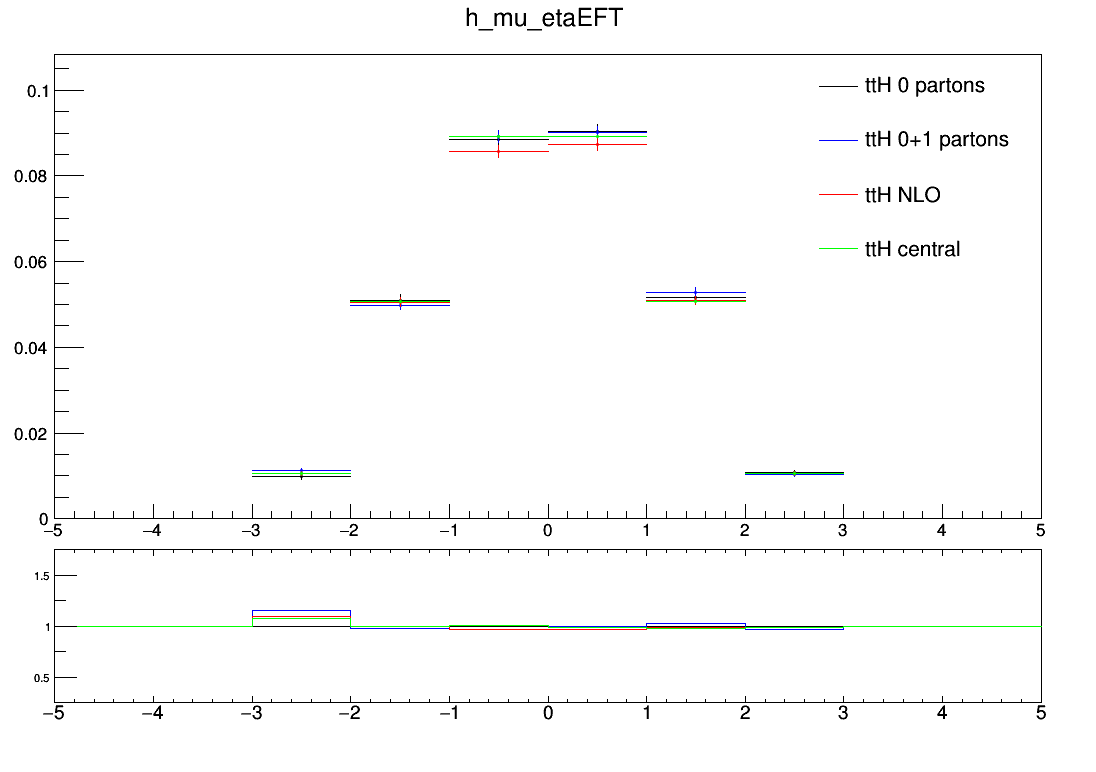Click the -3 label on main plot x-axis
1096x772 pixels.
coord(250,531)
